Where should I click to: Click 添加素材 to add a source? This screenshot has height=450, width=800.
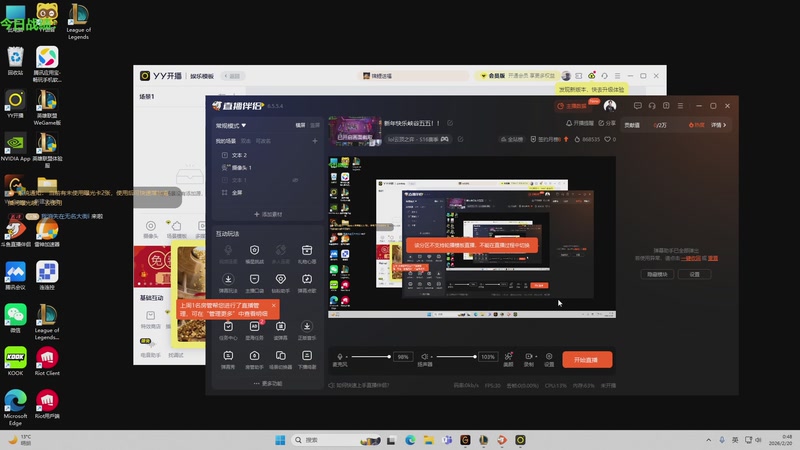pyautogui.click(x=268, y=214)
